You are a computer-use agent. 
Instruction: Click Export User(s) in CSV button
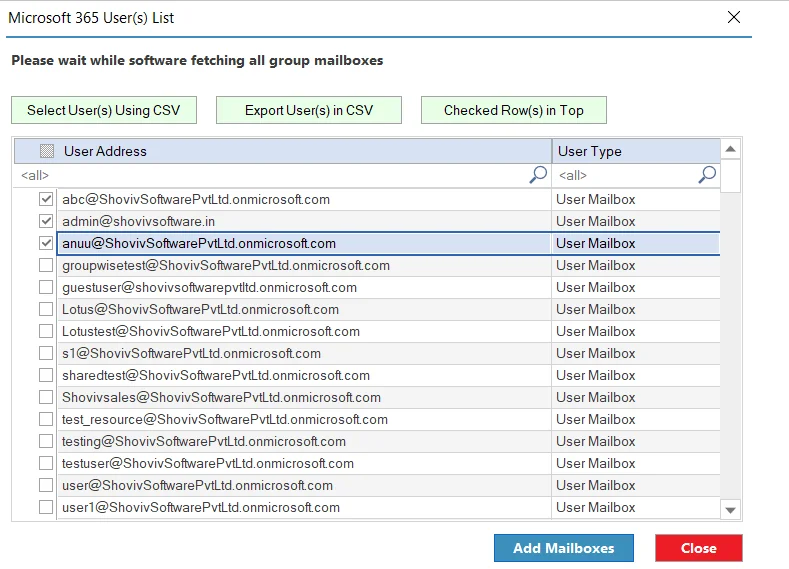(x=309, y=110)
